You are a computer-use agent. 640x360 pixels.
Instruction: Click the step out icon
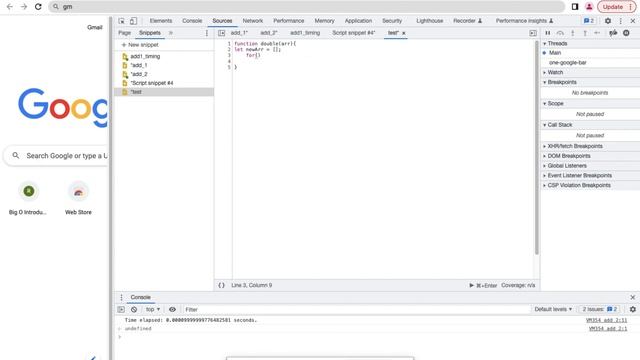click(x=585, y=33)
